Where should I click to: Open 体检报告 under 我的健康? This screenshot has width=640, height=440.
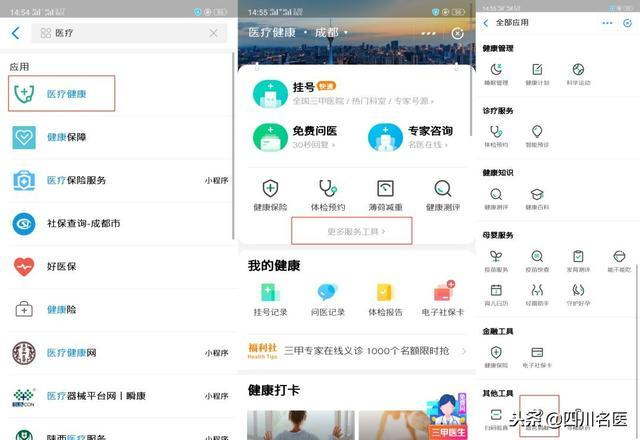(385, 300)
